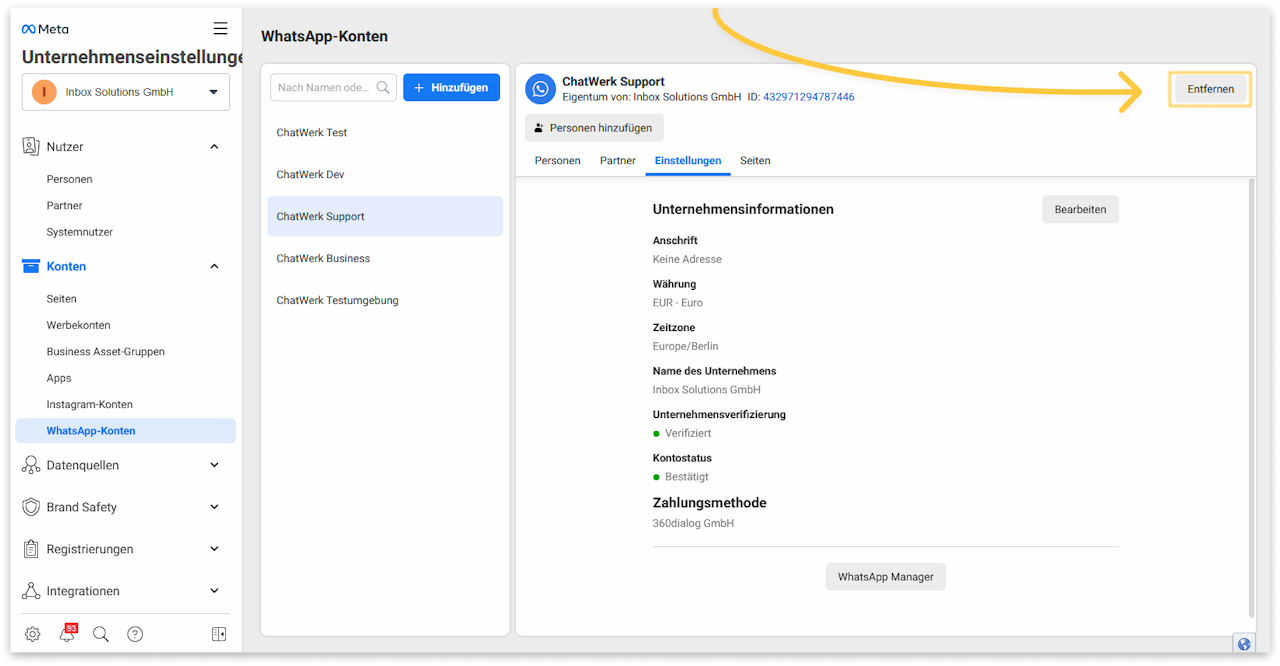Click the search by name input field
Image resolution: width=1280 pixels, height=666 pixels.
[324, 88]
